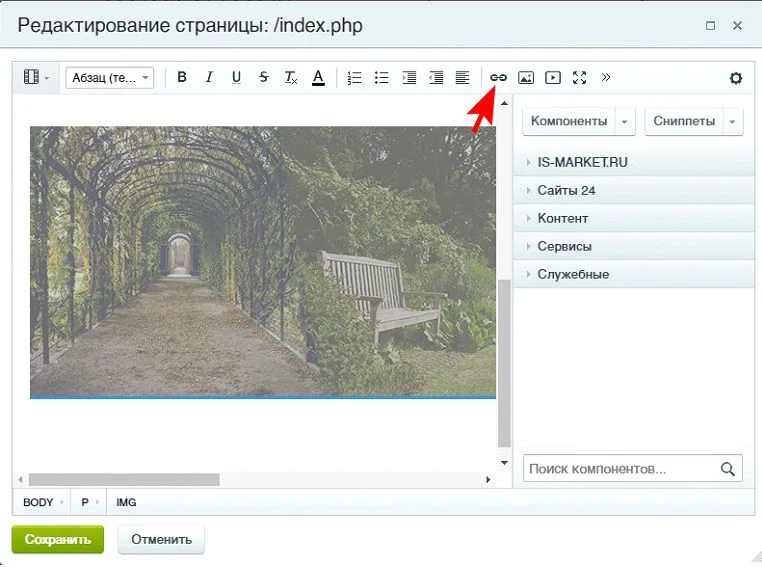Open the text alignment options
The height and width of the screenshot is (567, 762).
(462, 78)
